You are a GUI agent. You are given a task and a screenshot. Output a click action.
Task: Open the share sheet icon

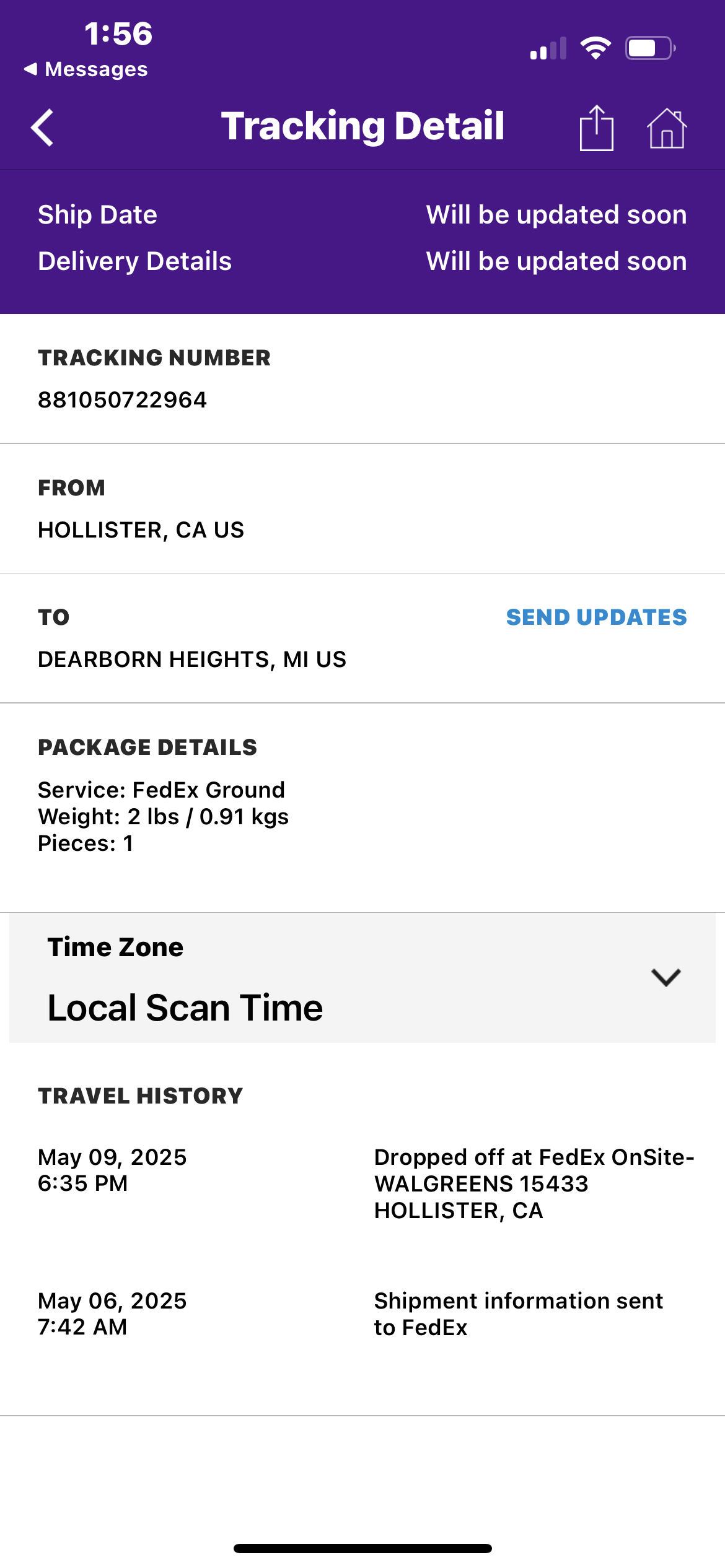(x=596, y=128)
